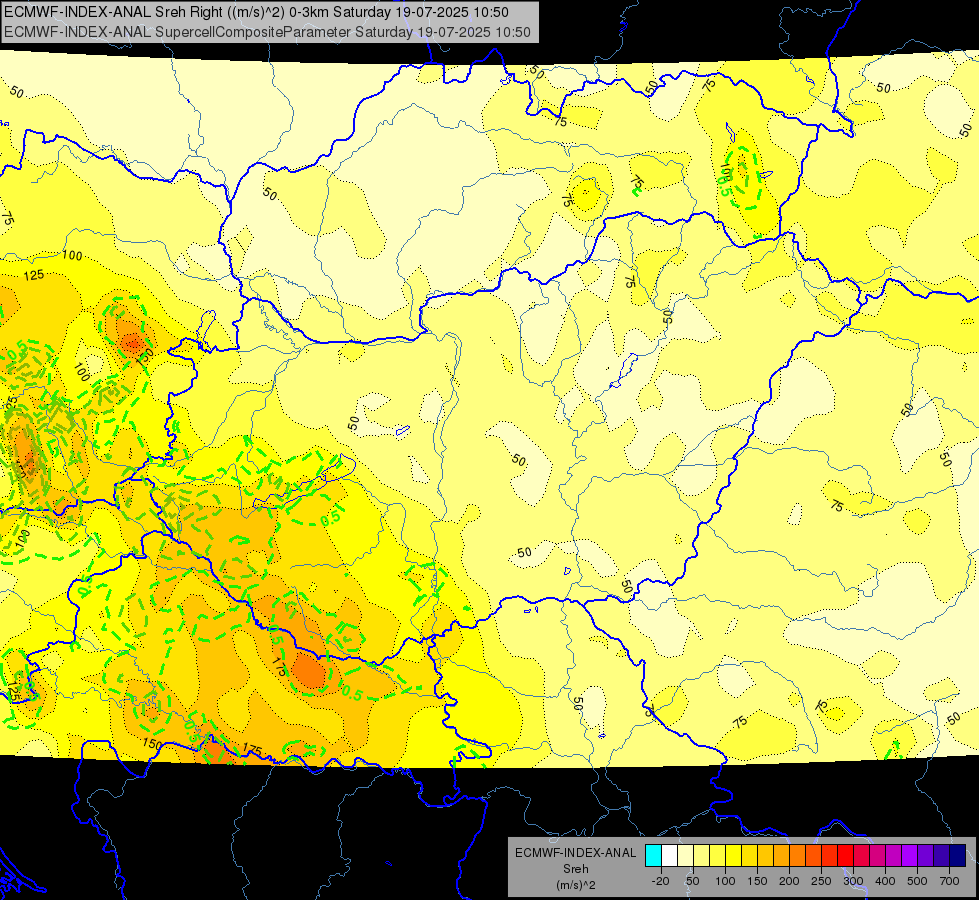Image resolution: width=979 pixels, height=900 pixels.
Task: Click the '700' tick label in the legend
Action: click(950, 881)
